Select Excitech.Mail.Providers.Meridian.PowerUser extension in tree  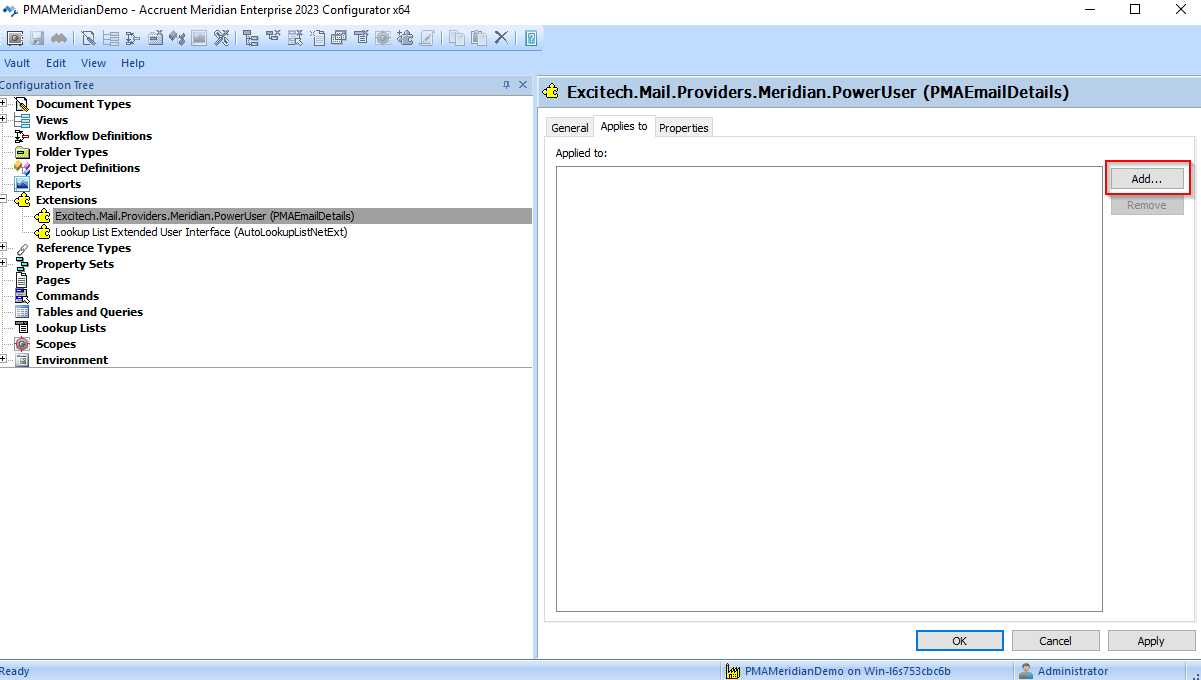click(x=204, y=216)
